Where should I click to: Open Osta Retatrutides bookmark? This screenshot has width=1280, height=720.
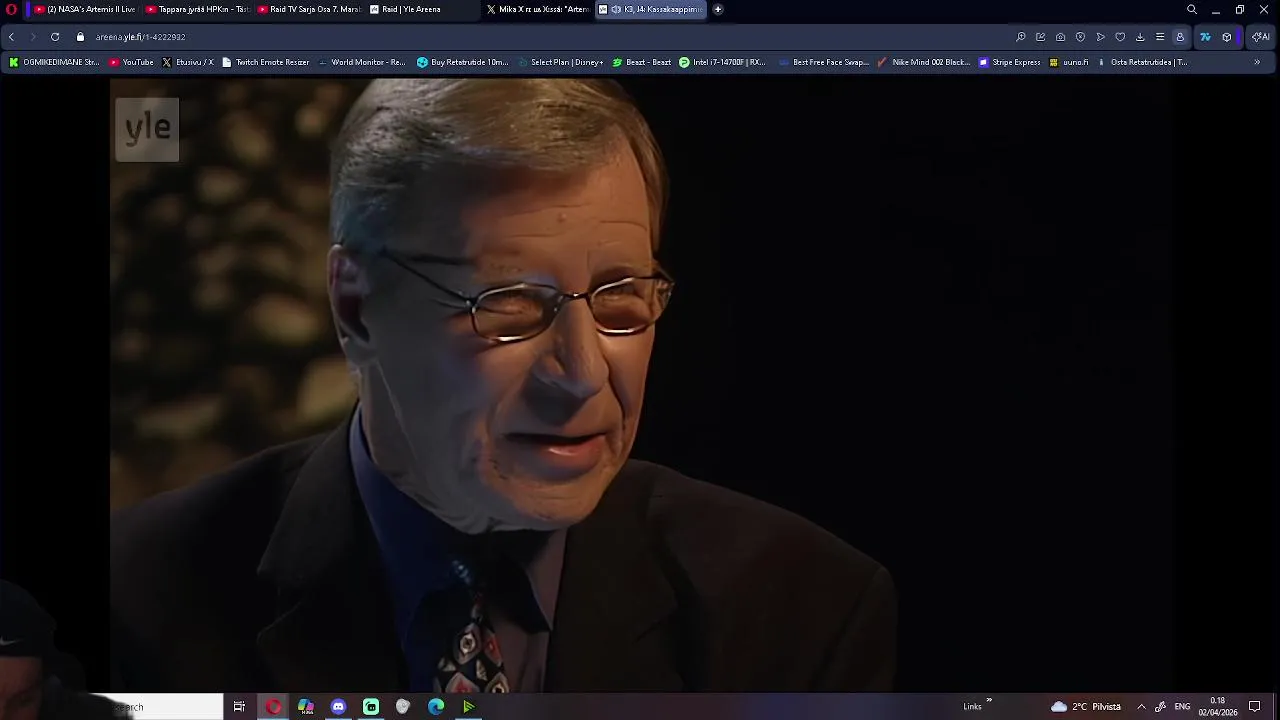pyautogui.click(x=1142, y=62)
